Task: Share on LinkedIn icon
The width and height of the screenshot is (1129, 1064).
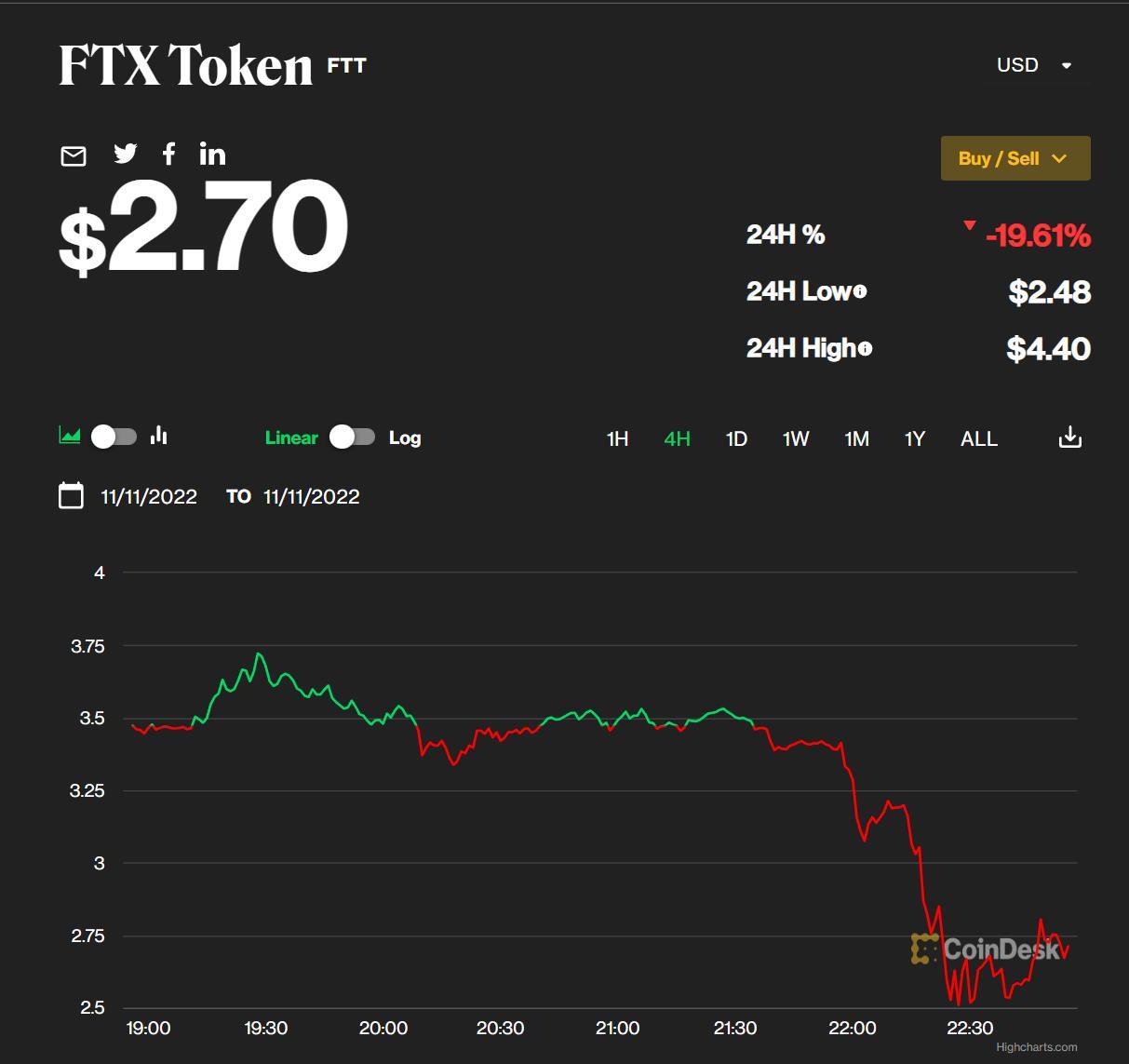Action: coord(212,155)
